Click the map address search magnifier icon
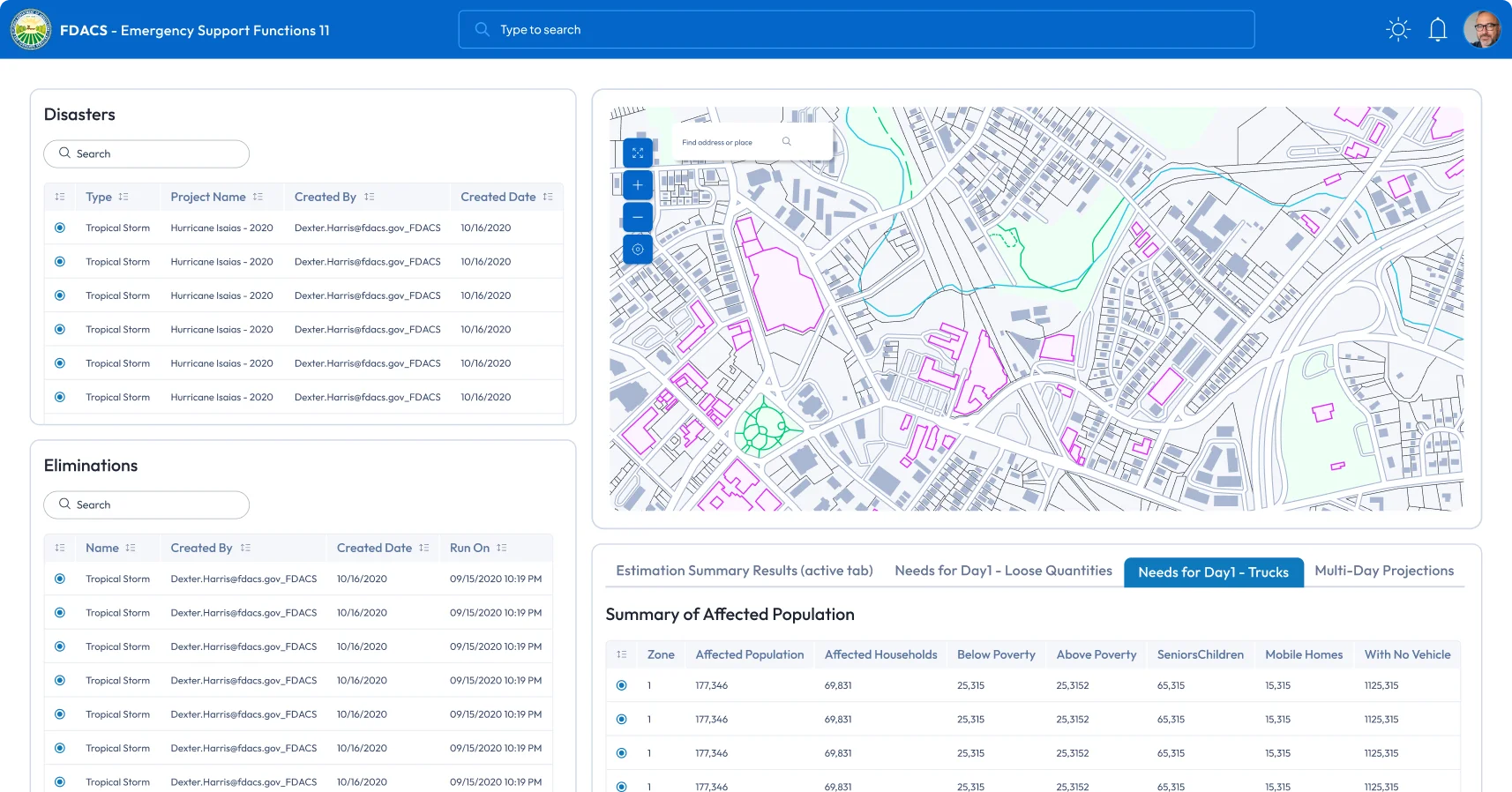Image resolution: width=1512 pixels, height=792 pixels. pos(787,142)
